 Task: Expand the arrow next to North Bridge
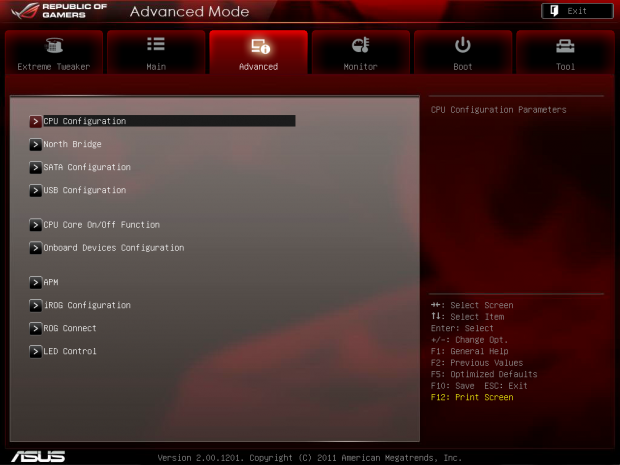tap(35, 144)
